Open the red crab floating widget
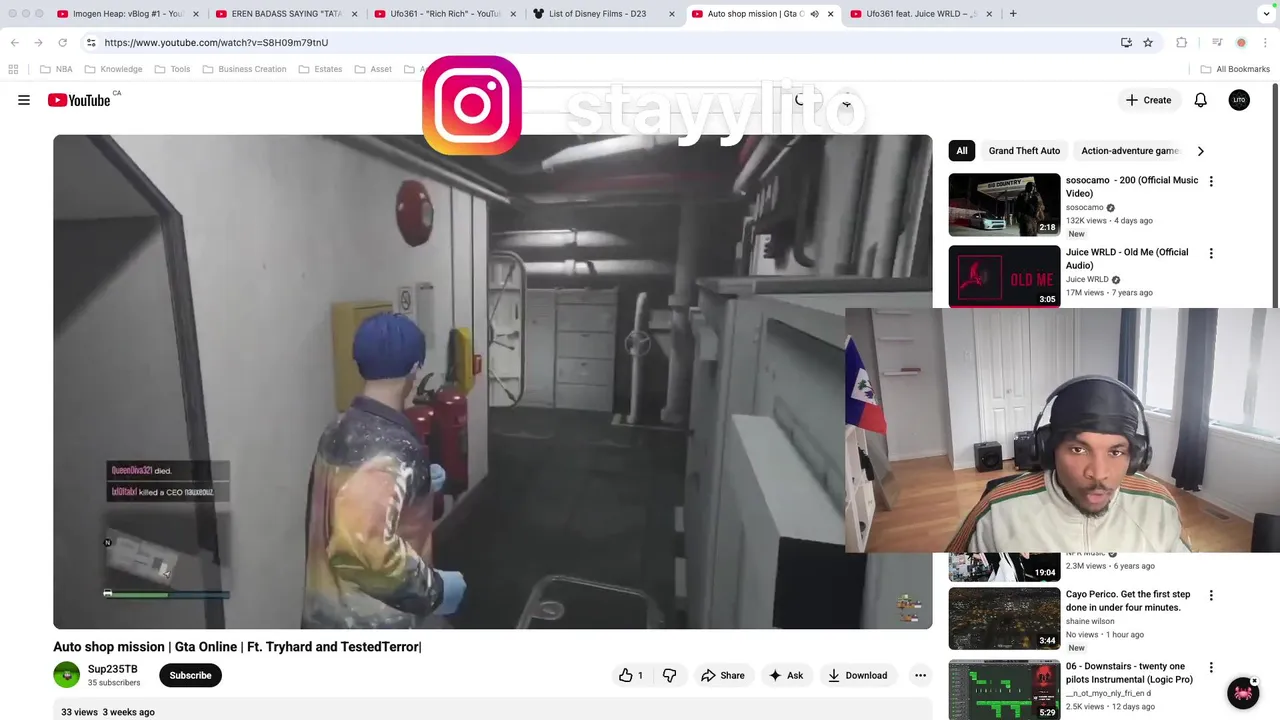Screen dimensions: 1280x720 tap(1243, 693)
